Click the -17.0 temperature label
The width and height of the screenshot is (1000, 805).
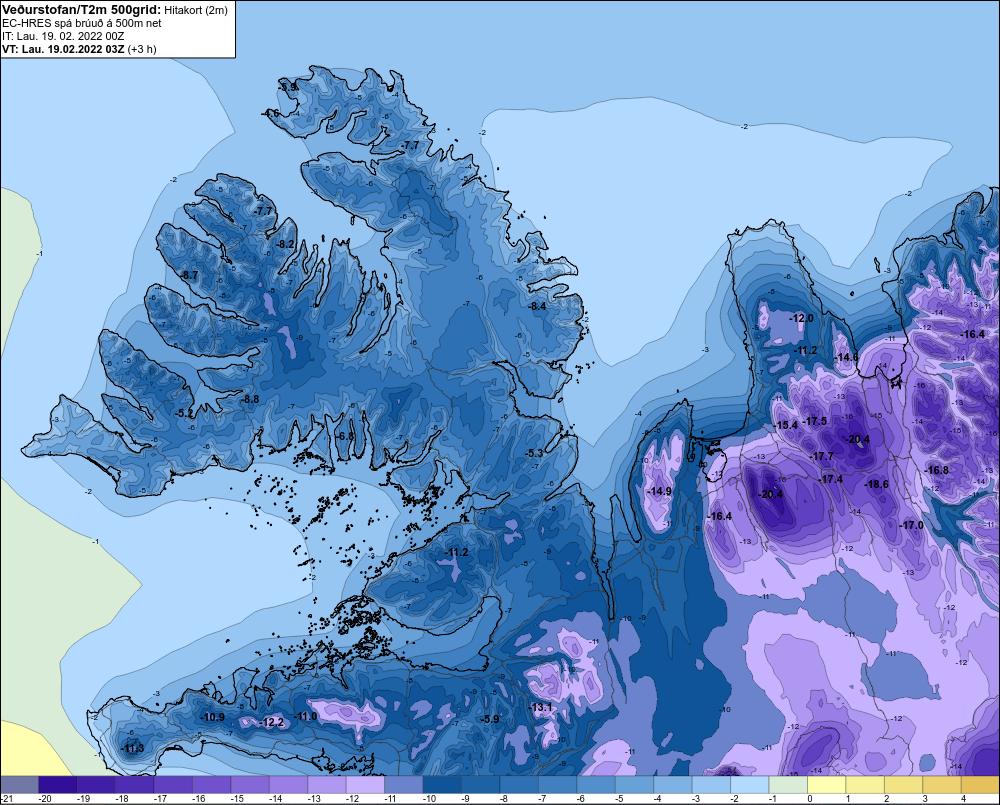911,525
